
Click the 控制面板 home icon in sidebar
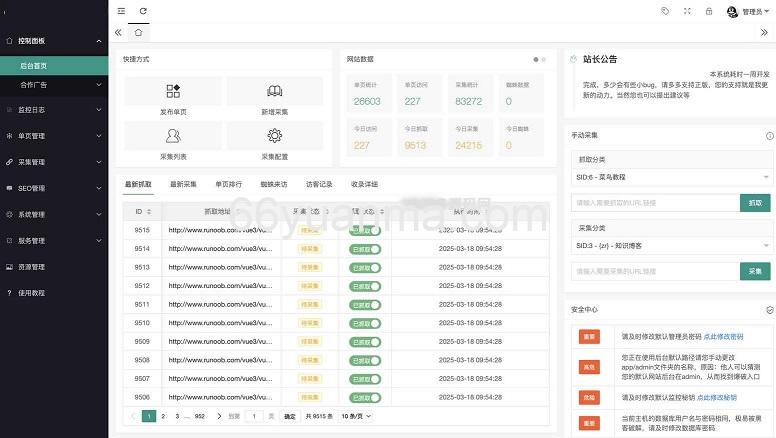[9, 41]
